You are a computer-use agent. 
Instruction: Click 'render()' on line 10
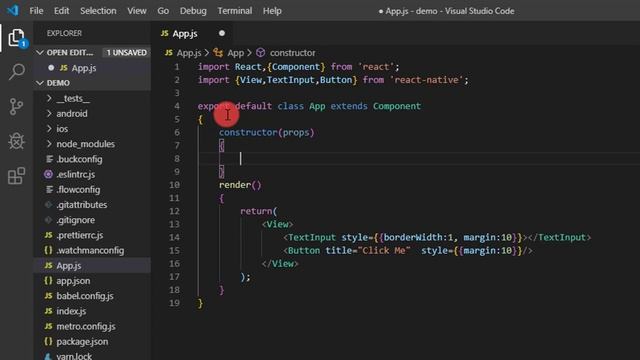(240, 185)
